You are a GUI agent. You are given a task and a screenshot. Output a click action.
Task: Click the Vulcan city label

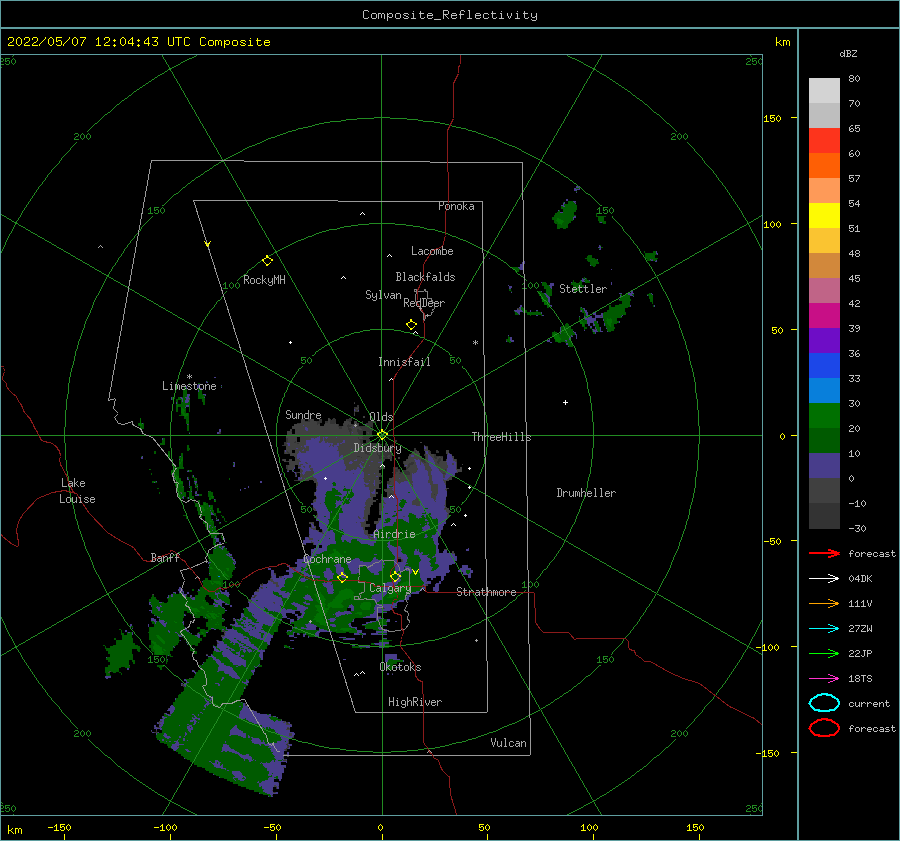point(509,743)
